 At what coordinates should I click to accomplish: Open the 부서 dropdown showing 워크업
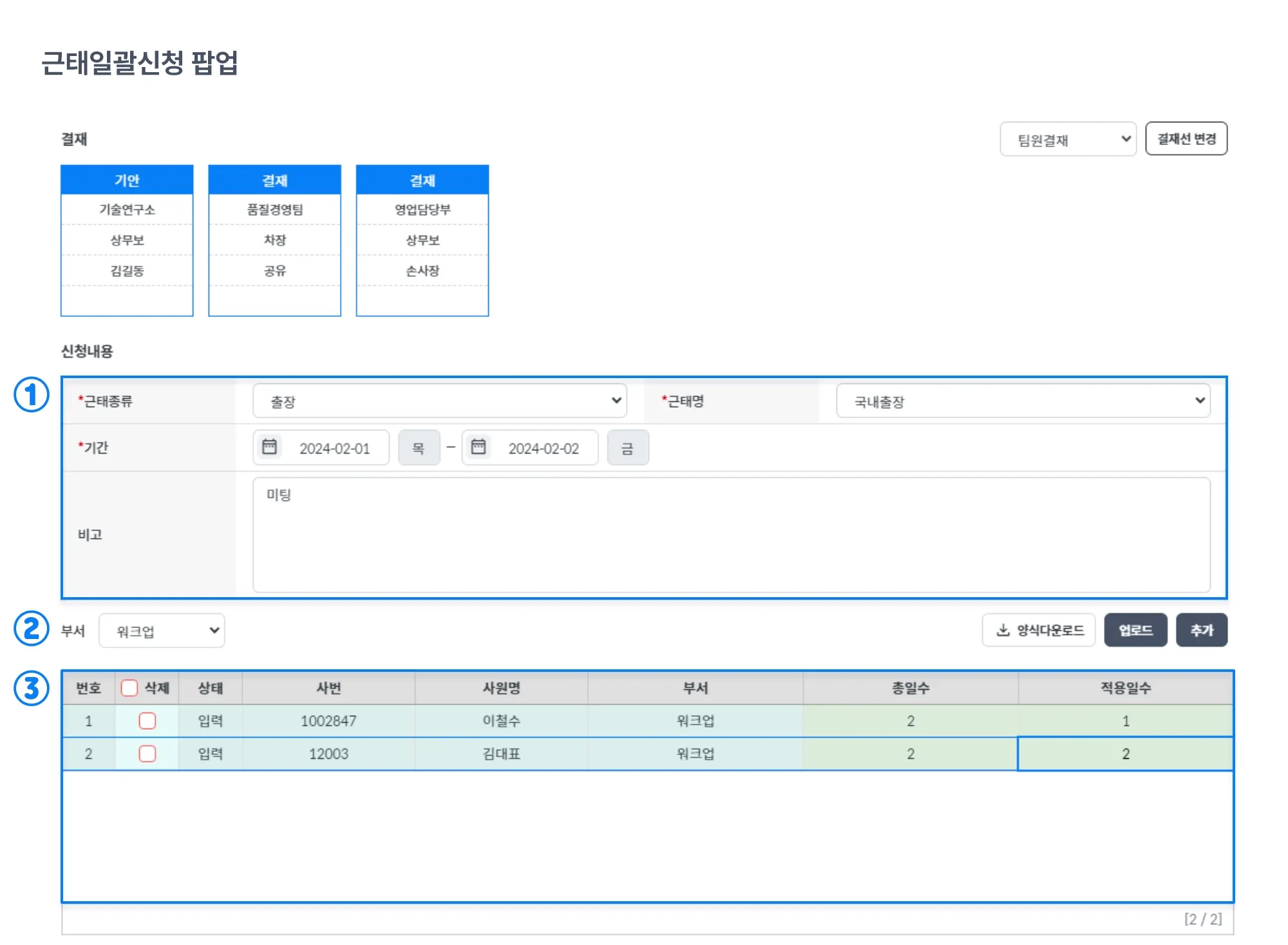click(x=162, y=631)
